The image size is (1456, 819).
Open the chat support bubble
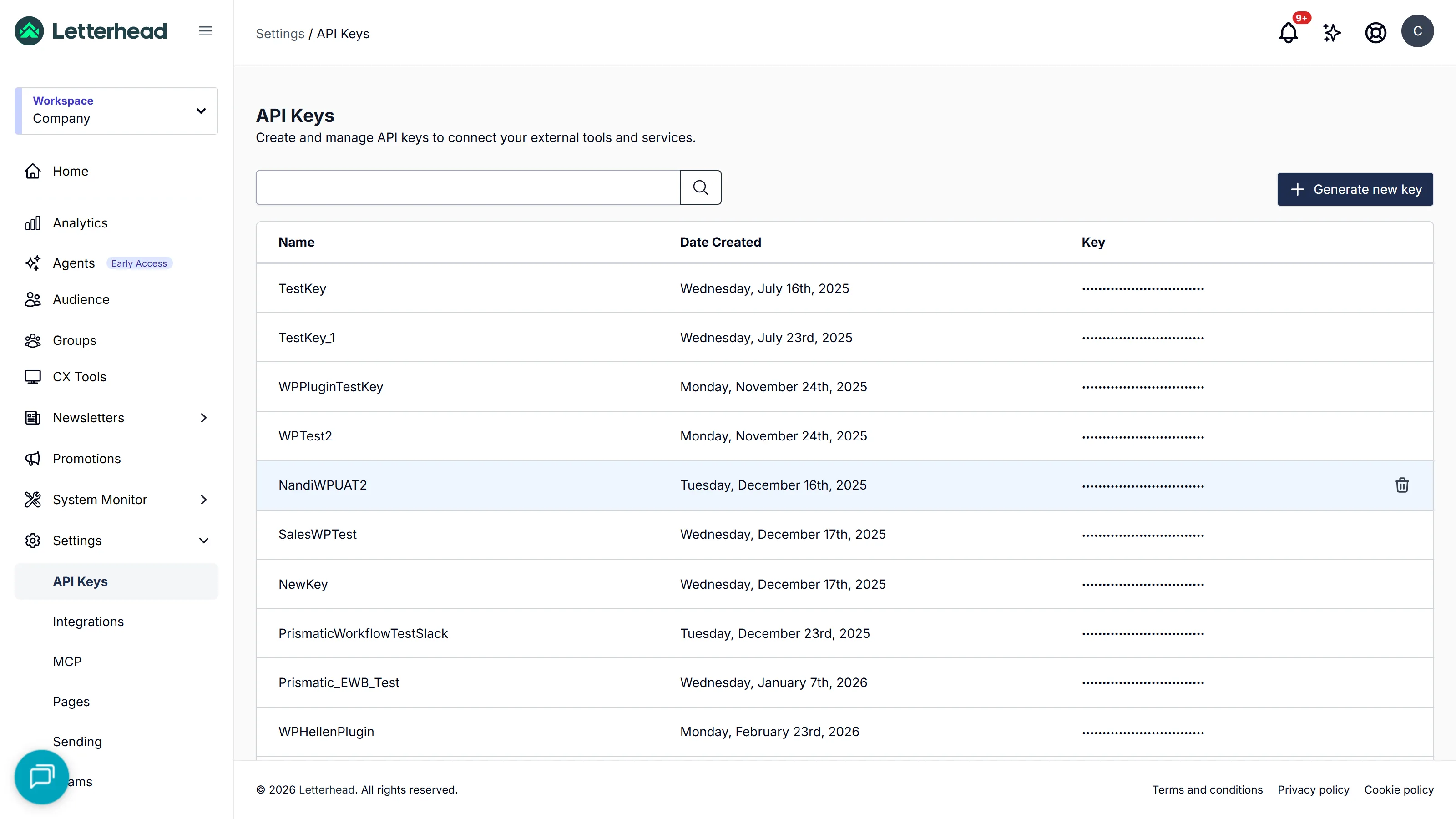tap(42, 777)
